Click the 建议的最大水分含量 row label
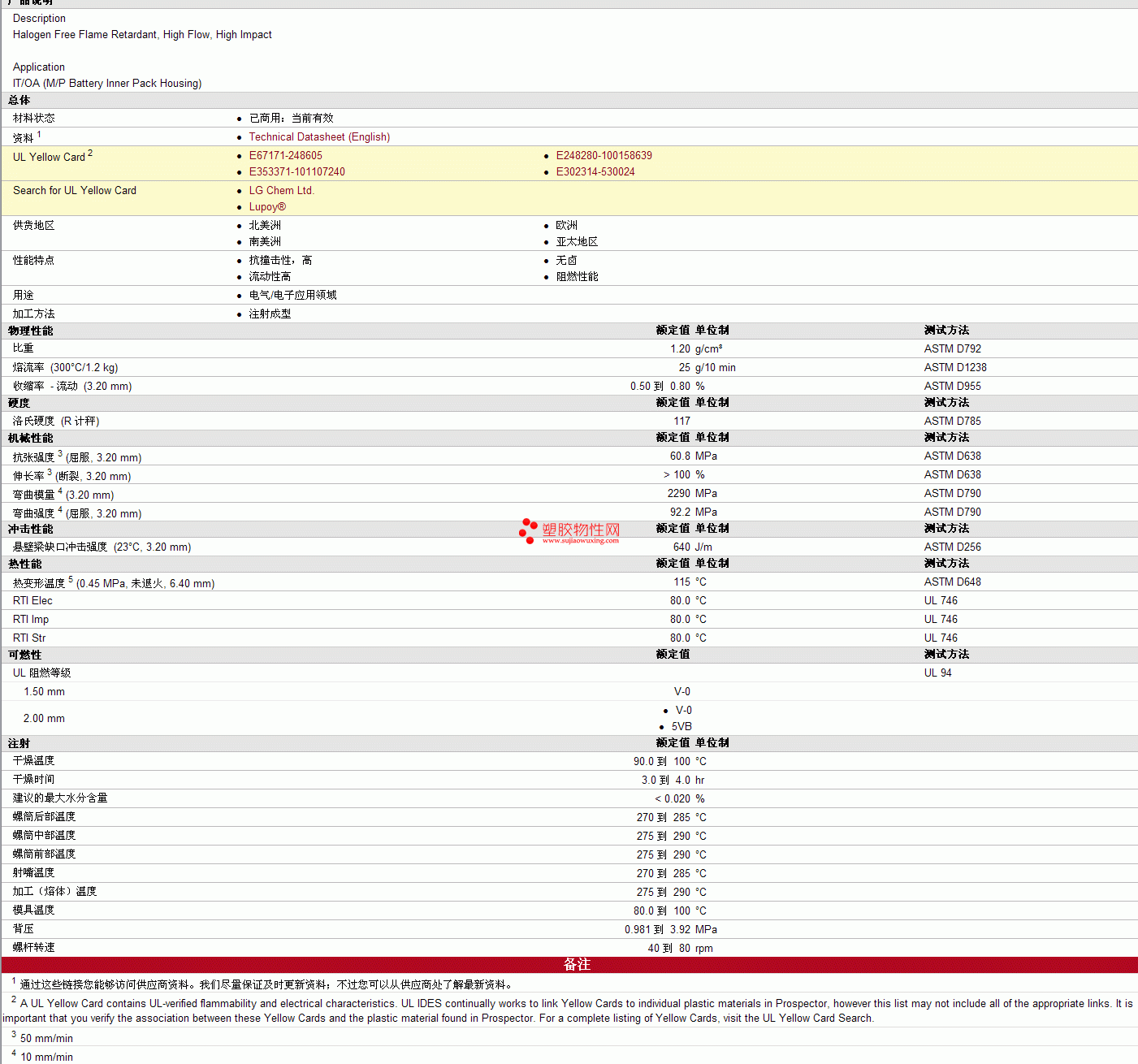Viewport: 1138px width, 1064px height. (x=60, y=798)
